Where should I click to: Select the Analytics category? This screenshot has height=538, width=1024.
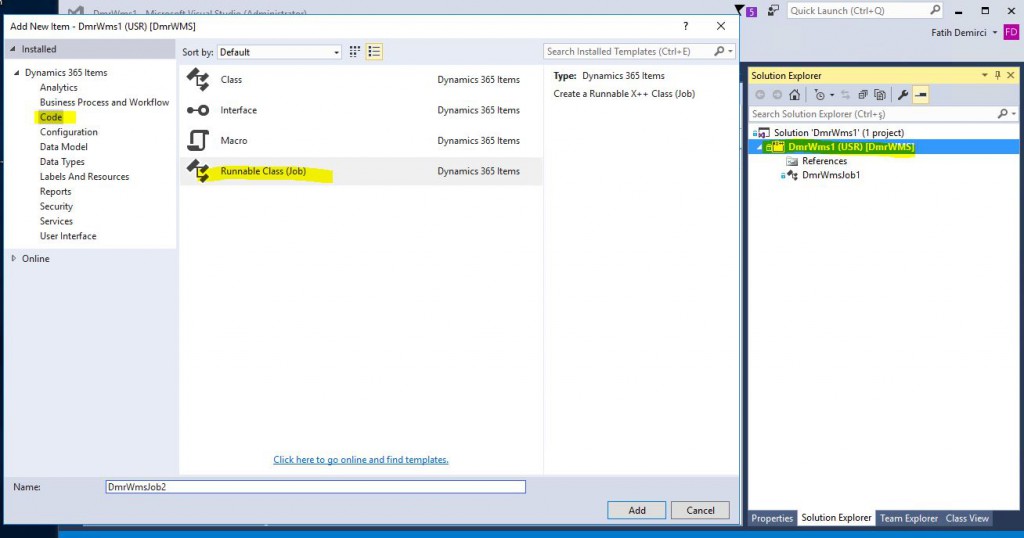point(58,87)
